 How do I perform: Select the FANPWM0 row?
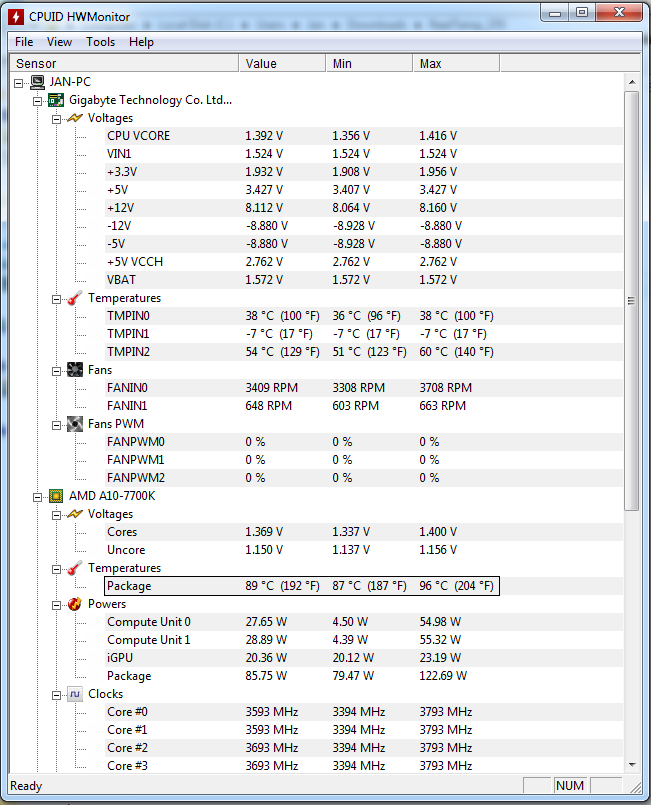tap(364, 442)
